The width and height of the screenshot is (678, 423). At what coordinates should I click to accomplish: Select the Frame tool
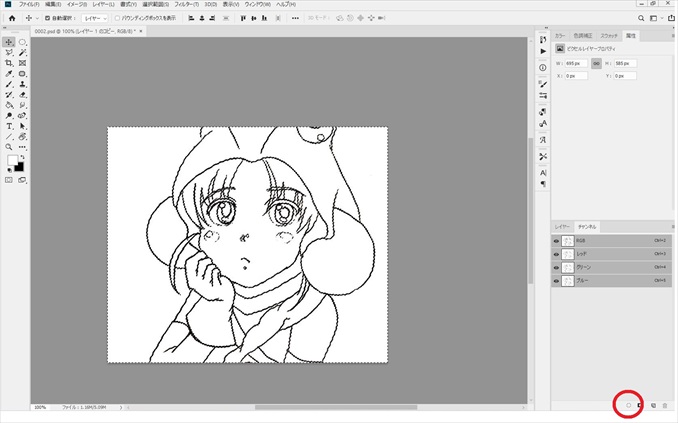pyautogui.click(x=22, y=63)
